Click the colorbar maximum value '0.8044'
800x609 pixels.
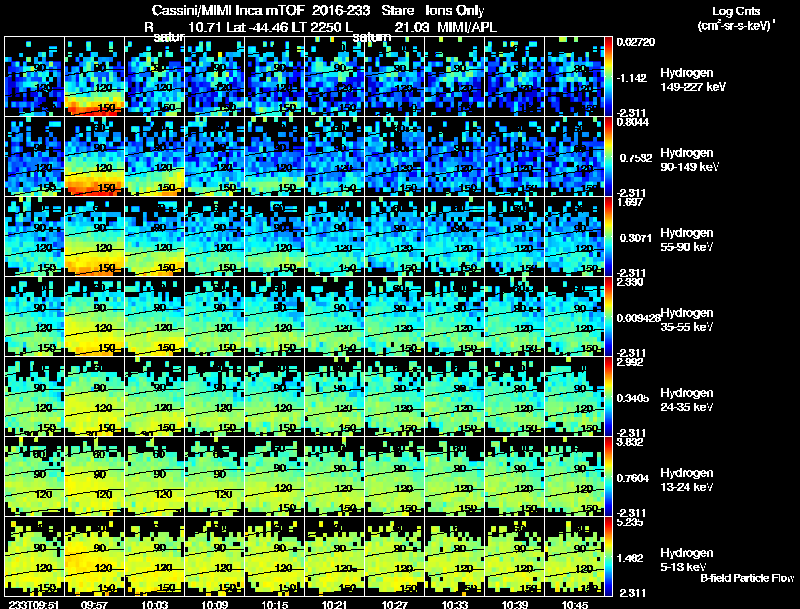pyautogui.click(x=632, y=122)
